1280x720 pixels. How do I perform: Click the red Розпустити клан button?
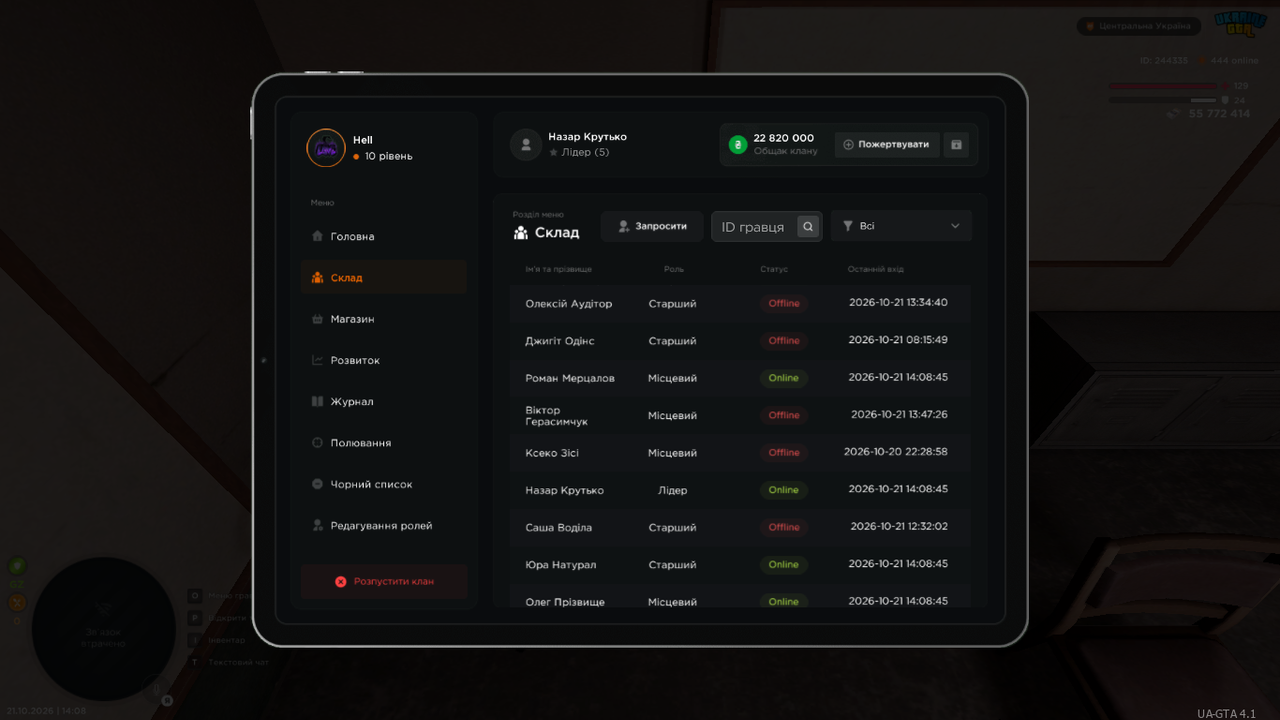tap(384, 581)
